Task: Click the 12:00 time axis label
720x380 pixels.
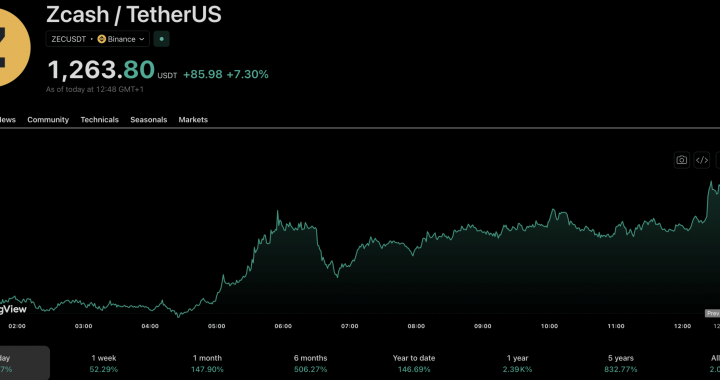Action: coord(682,326)
